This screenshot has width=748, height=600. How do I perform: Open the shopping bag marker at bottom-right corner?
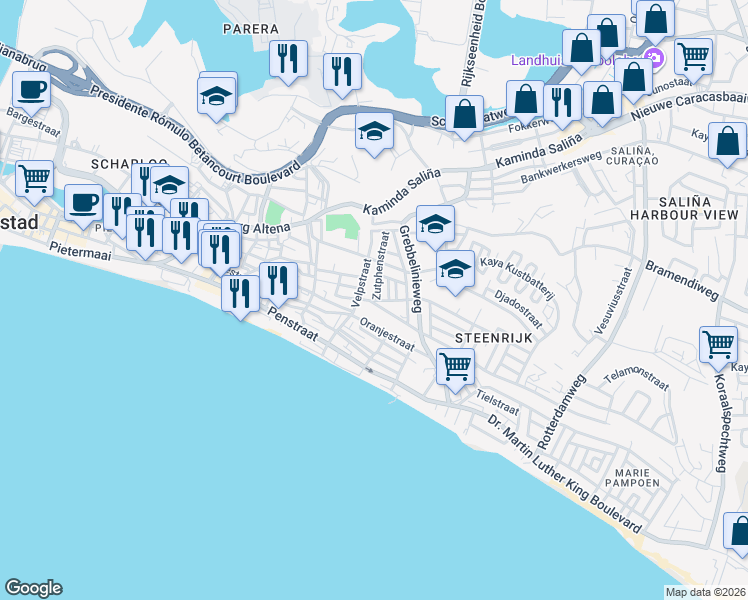[740, 533]
